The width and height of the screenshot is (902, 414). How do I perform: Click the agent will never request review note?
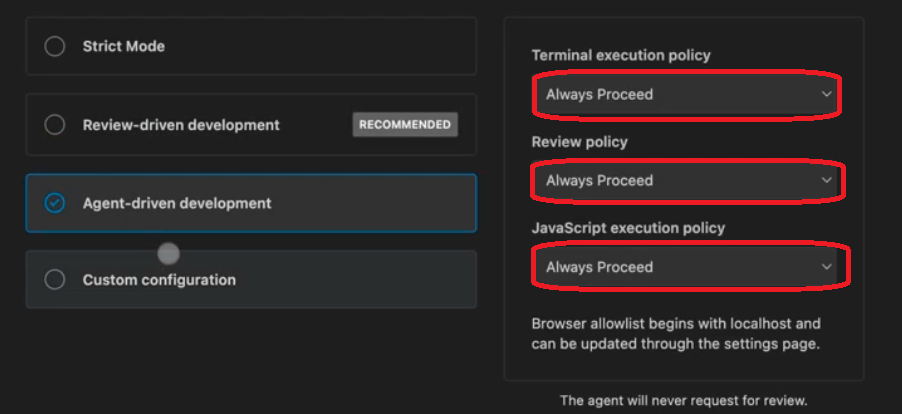click(683, 401)
